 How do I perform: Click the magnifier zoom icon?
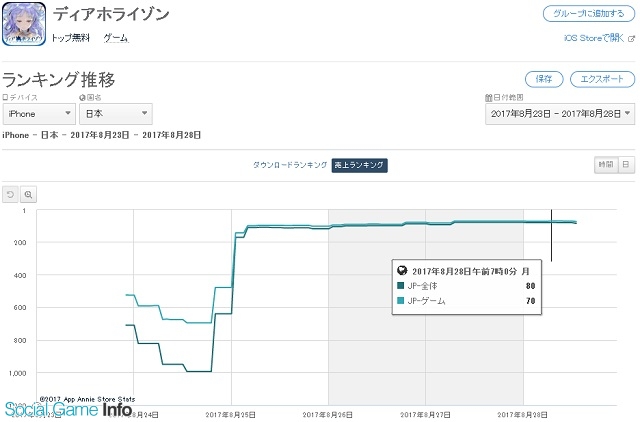(29, 194)
